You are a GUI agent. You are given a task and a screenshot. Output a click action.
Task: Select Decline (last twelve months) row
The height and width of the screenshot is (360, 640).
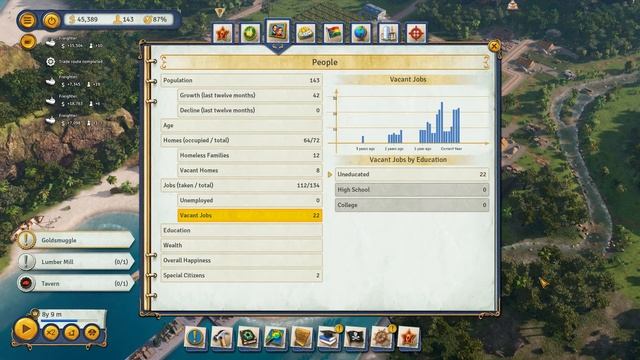point(250,110)
